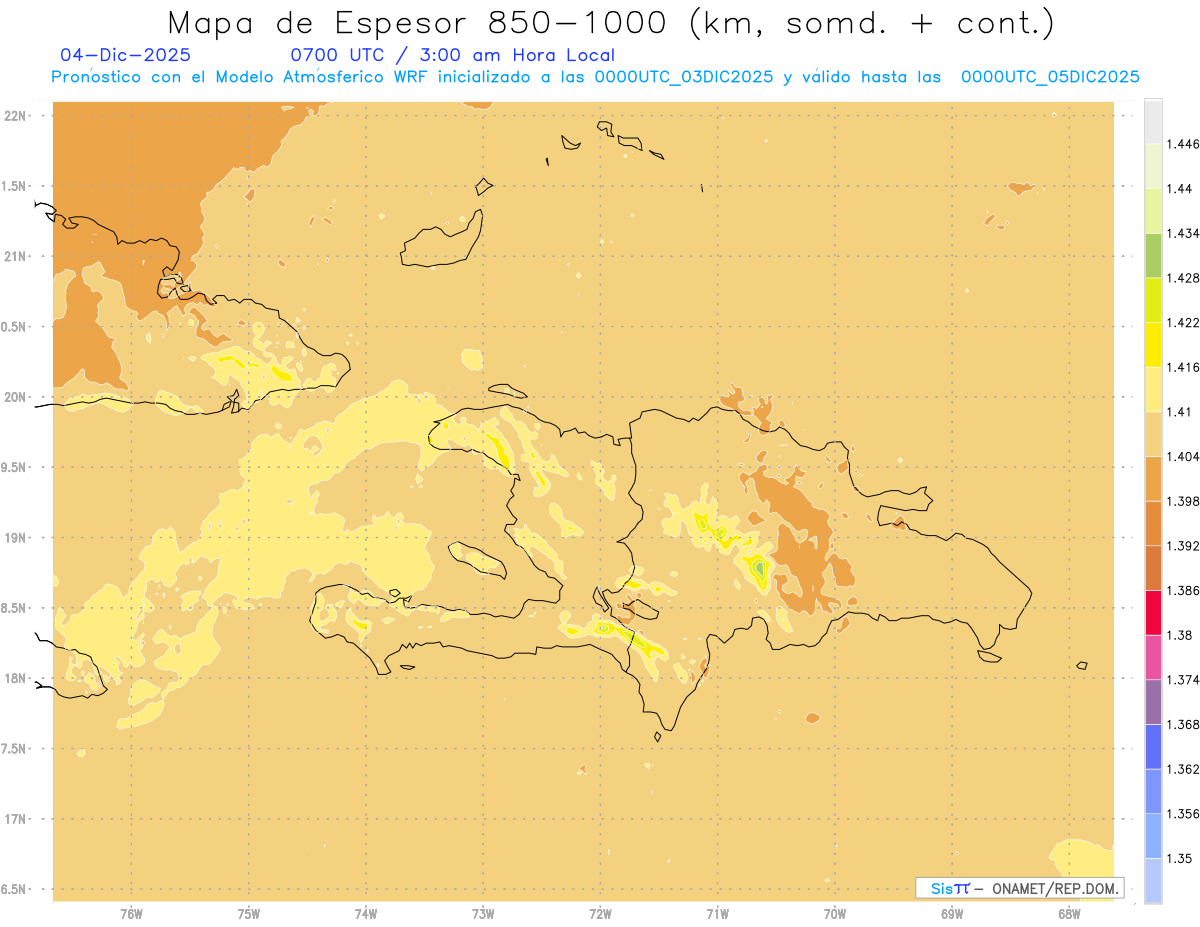
Task: Click the longitude label "74W"
Action: (366, 913)
